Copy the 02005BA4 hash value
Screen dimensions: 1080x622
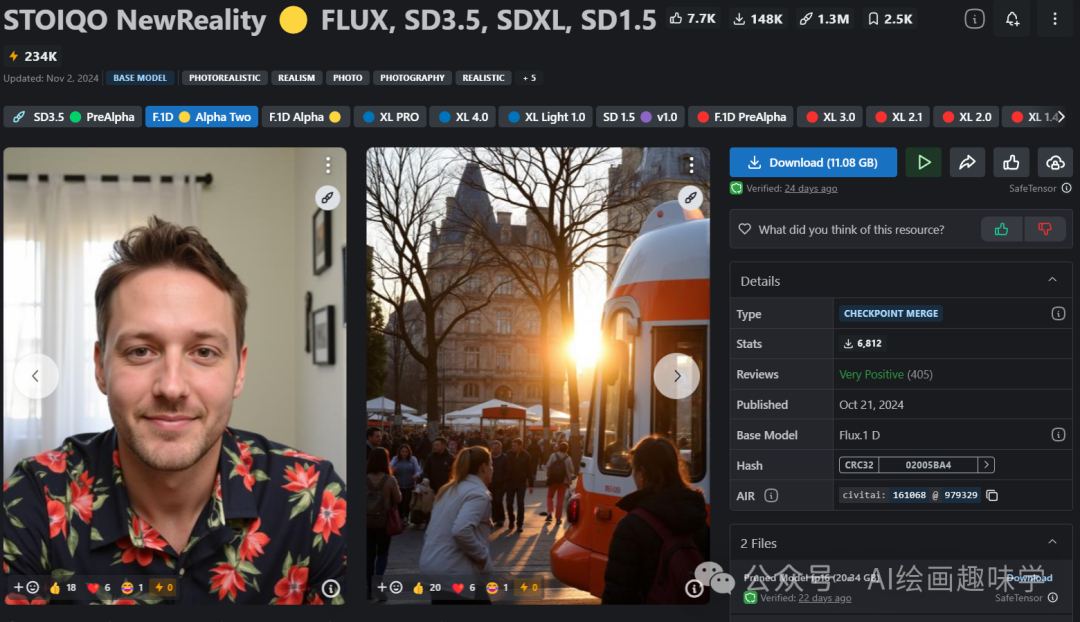tap(928, 465)
